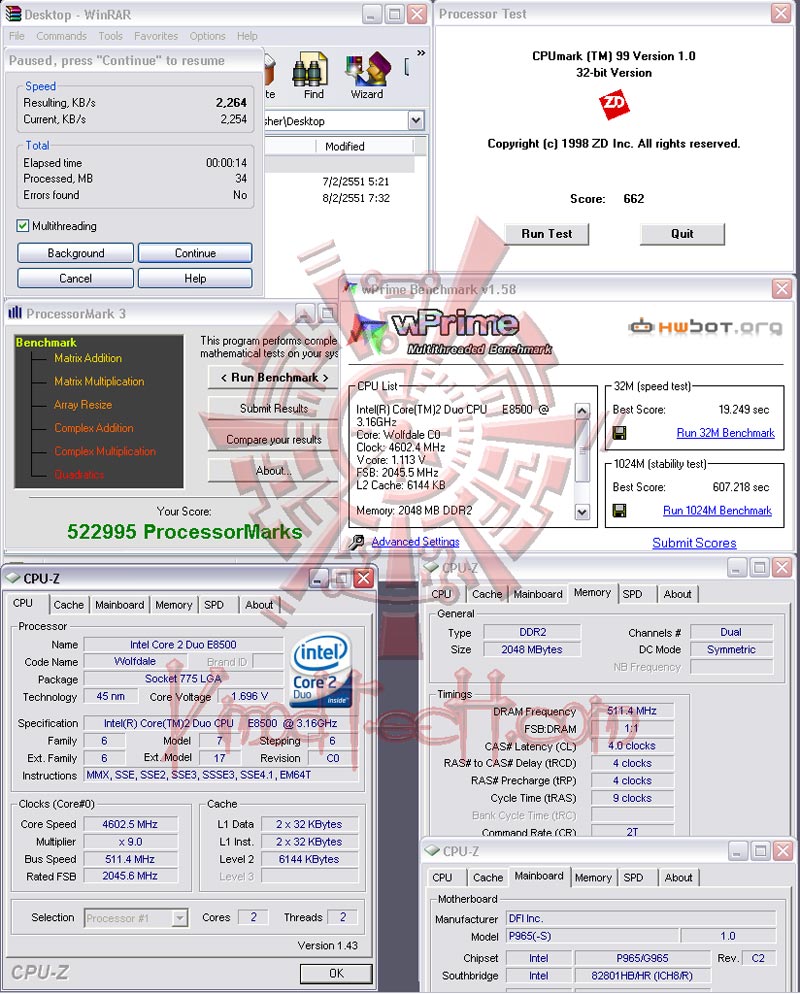This screenshot has height=994, width=800.
Task: Click the ZD logo icon
Action: point(614,104)
